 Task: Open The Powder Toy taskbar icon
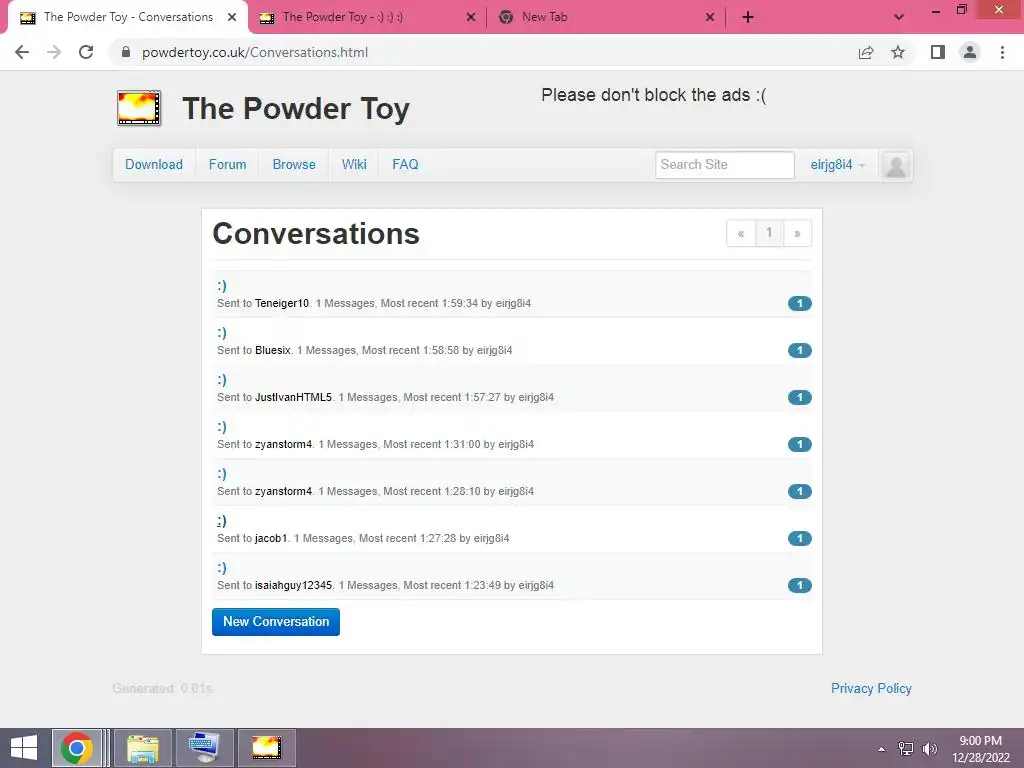point(266,748)
